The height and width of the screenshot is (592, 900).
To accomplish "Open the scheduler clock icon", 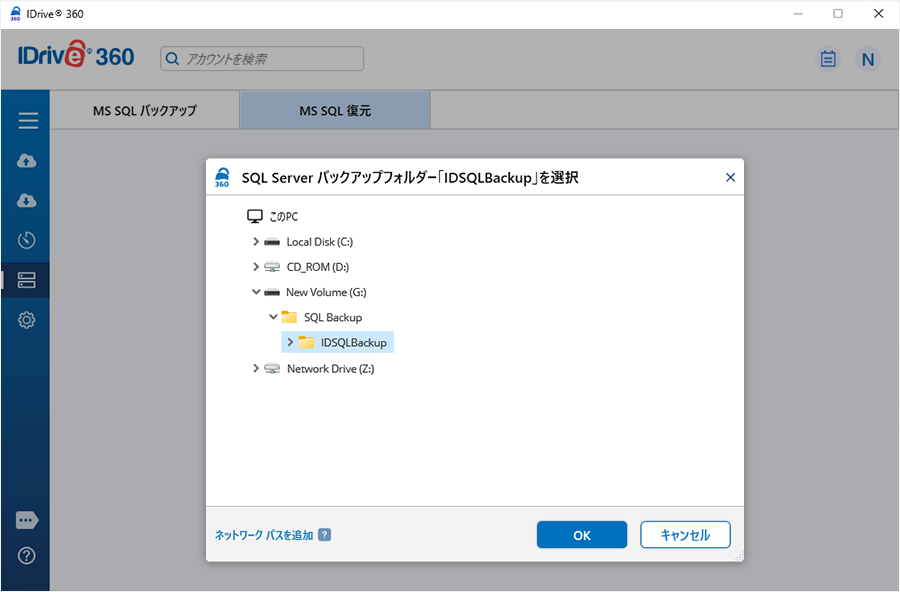I will 26,240.
